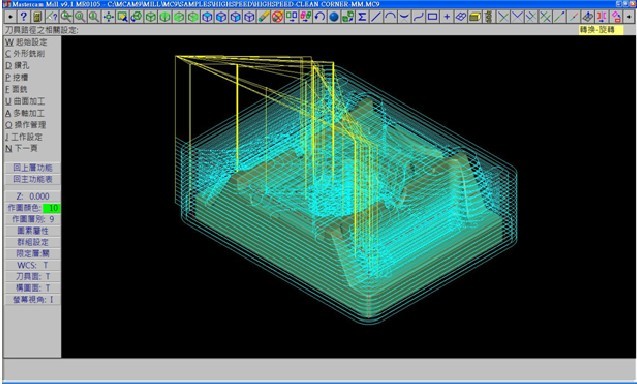Click the undo arrow icon

pyautogui.click(x=320, y=17)
